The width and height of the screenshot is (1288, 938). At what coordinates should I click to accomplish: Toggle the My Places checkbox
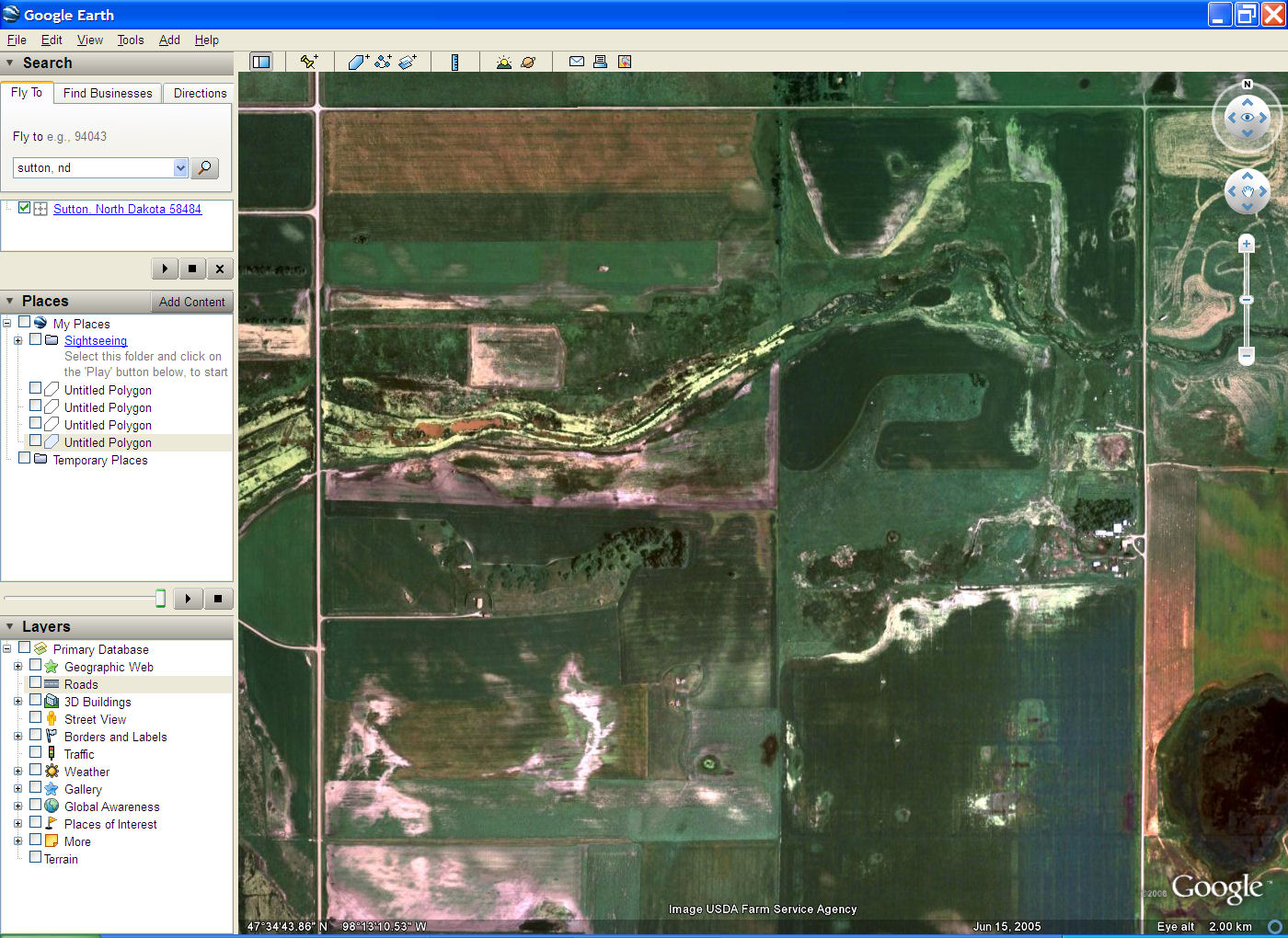click(x=25, y=323)
